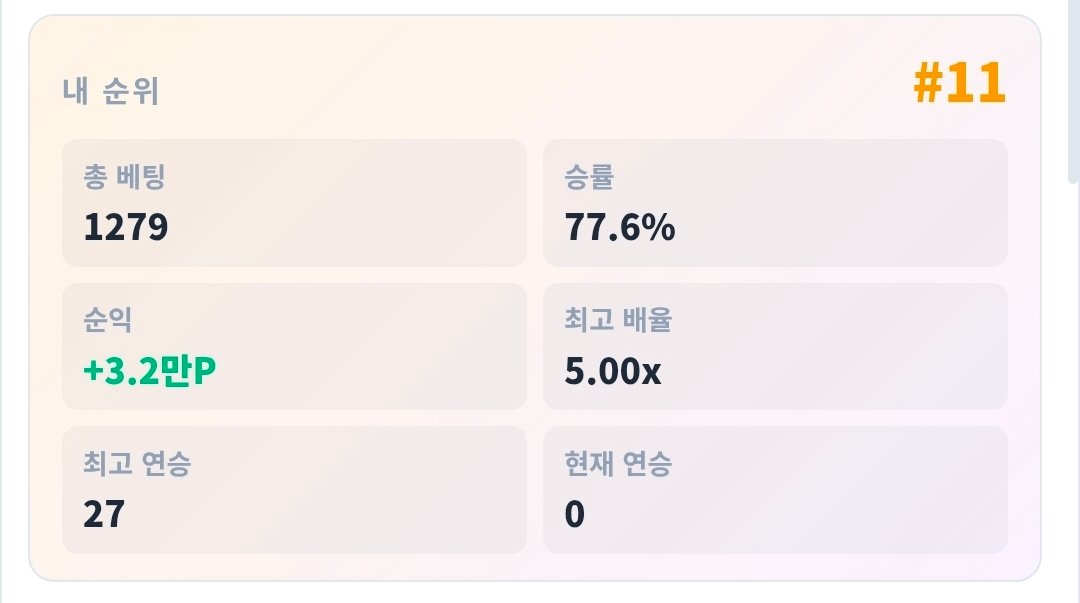Select the 27 best streak value
This screenshot has width=1080, height=603.
pyautogui.click(x=104, y=514)
